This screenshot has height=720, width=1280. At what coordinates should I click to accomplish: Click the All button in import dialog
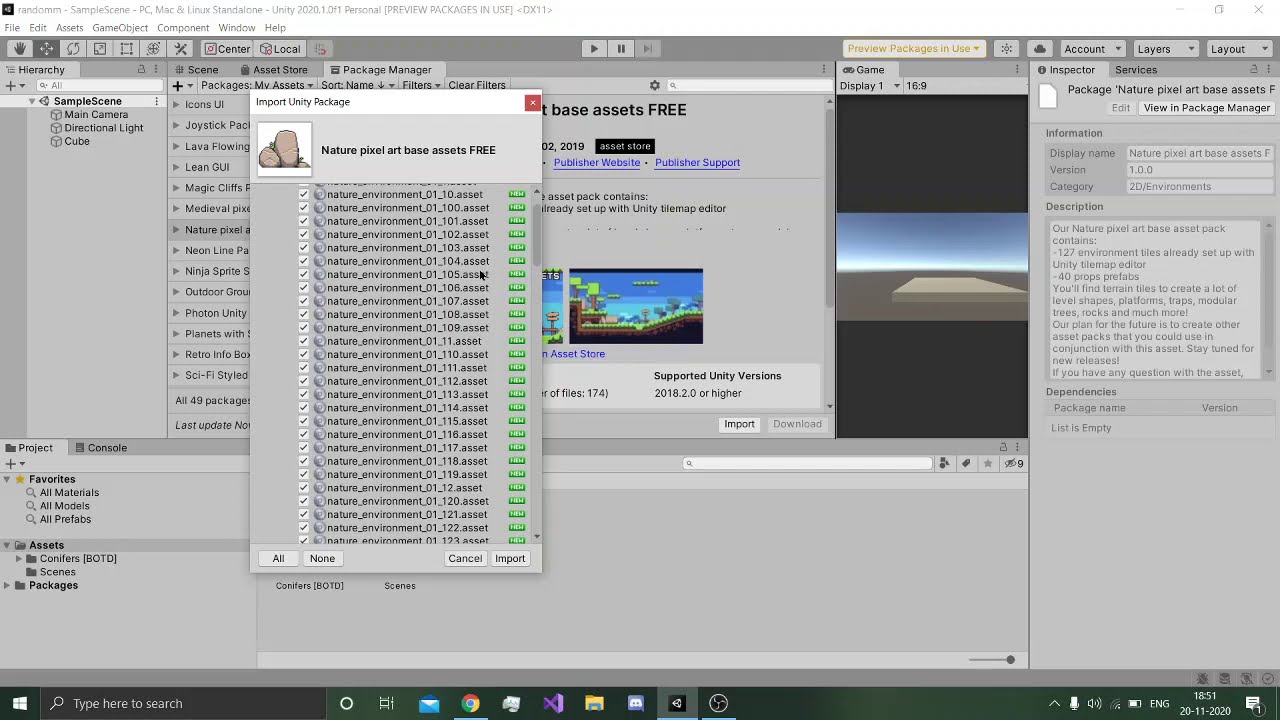278,559
